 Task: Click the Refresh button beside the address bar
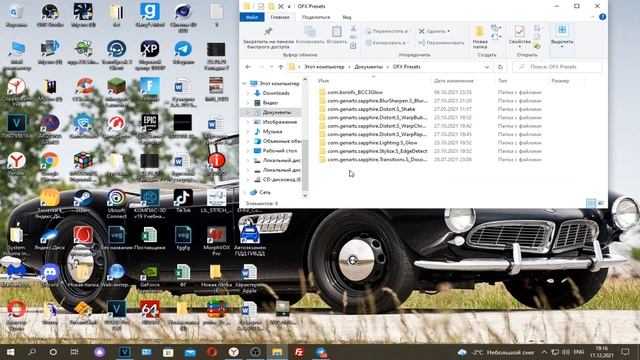(x=500, y=67)
